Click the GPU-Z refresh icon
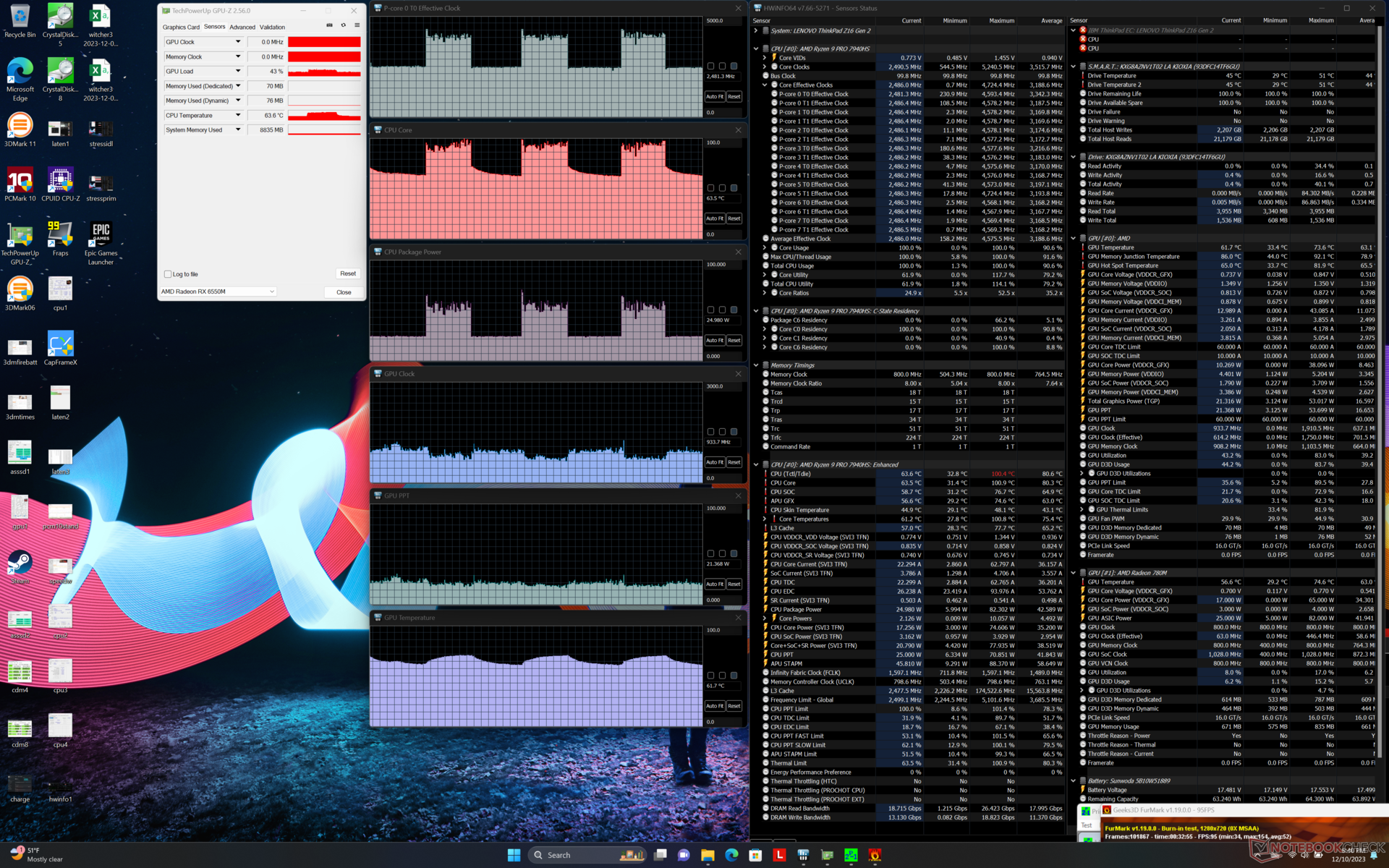The image size is (1389, 868). (x=343, y=25)
